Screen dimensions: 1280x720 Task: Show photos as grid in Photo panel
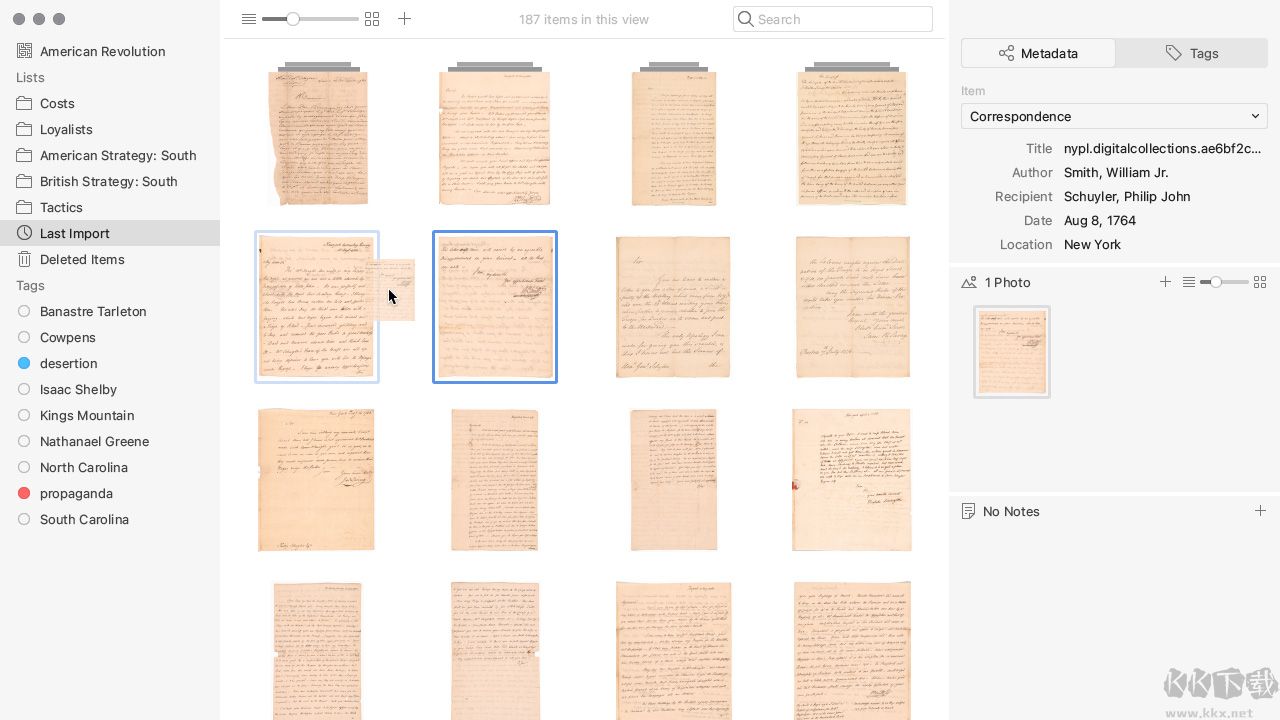(1260, 282)
